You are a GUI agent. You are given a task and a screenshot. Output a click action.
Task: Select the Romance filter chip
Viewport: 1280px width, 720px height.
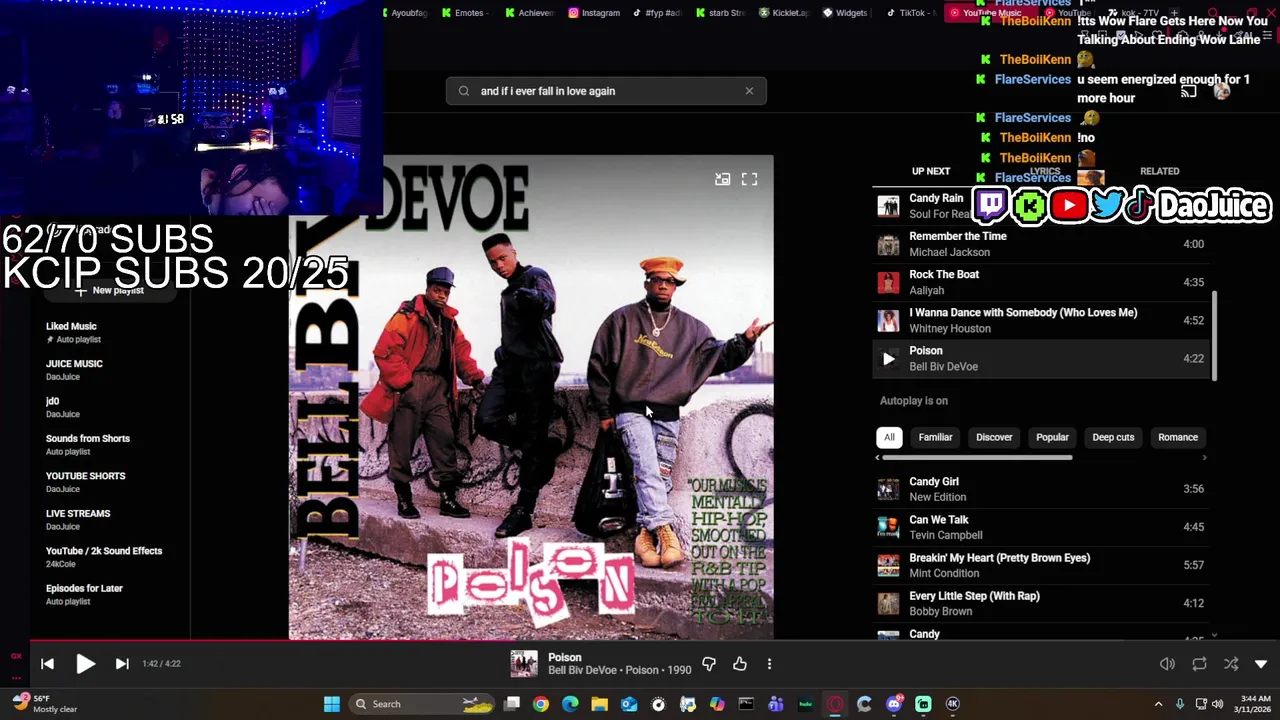[x=1177, y=437]
